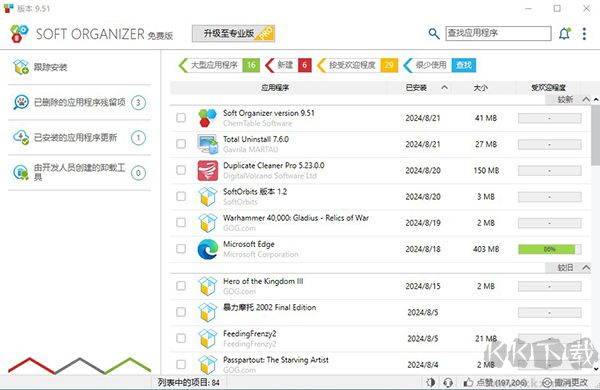This screenshot has width=600, height=390.
Task: Click Total Uninstall 7.6.0 app icon
Action: pyautogui.click(x=208, y=144)
